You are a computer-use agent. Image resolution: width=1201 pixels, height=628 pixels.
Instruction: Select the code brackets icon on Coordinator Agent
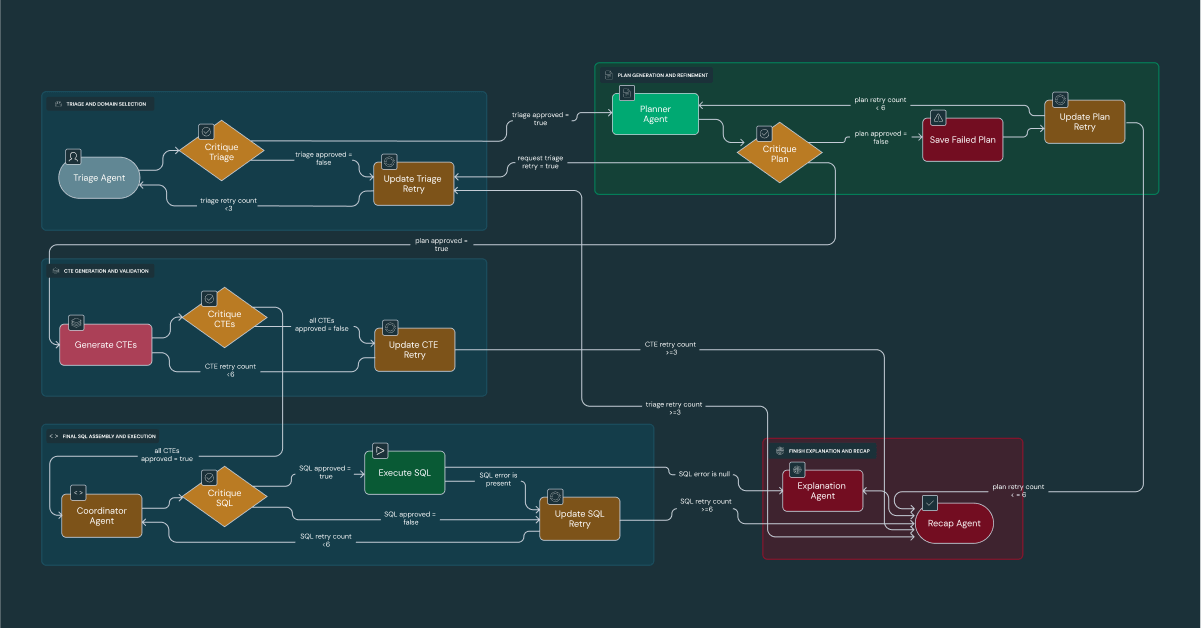click(x=78, y=492)
